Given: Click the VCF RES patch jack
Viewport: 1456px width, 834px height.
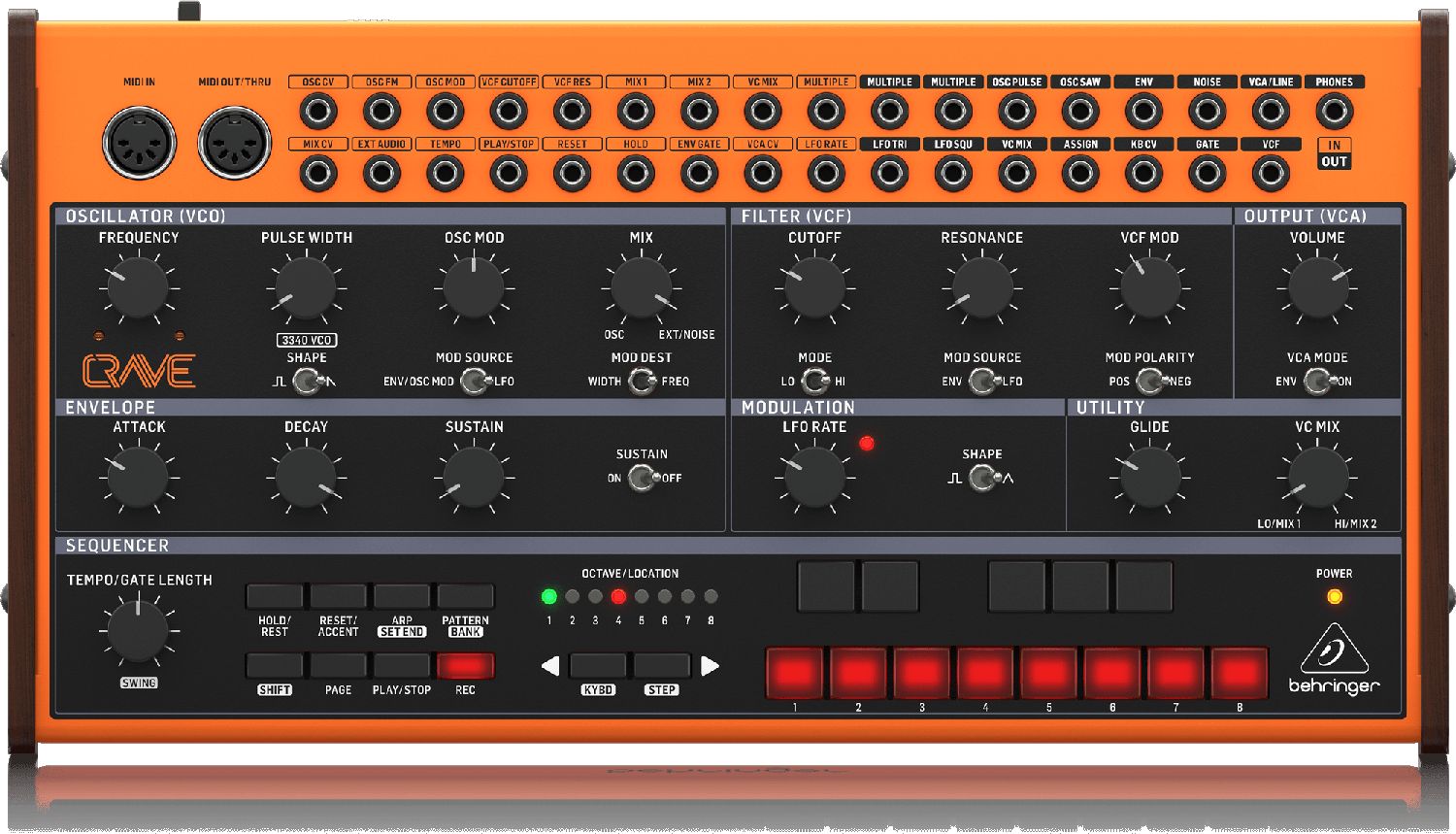Looking at the screenshot, I should click(572, 112).
